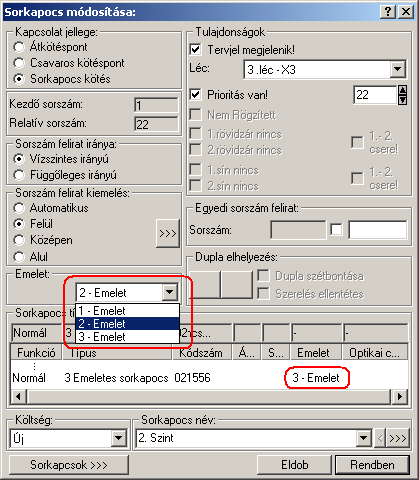Open the Léc dropdown showing 3 .léc - X3
This screenshot has height=480, width=419.
[397, 69]
